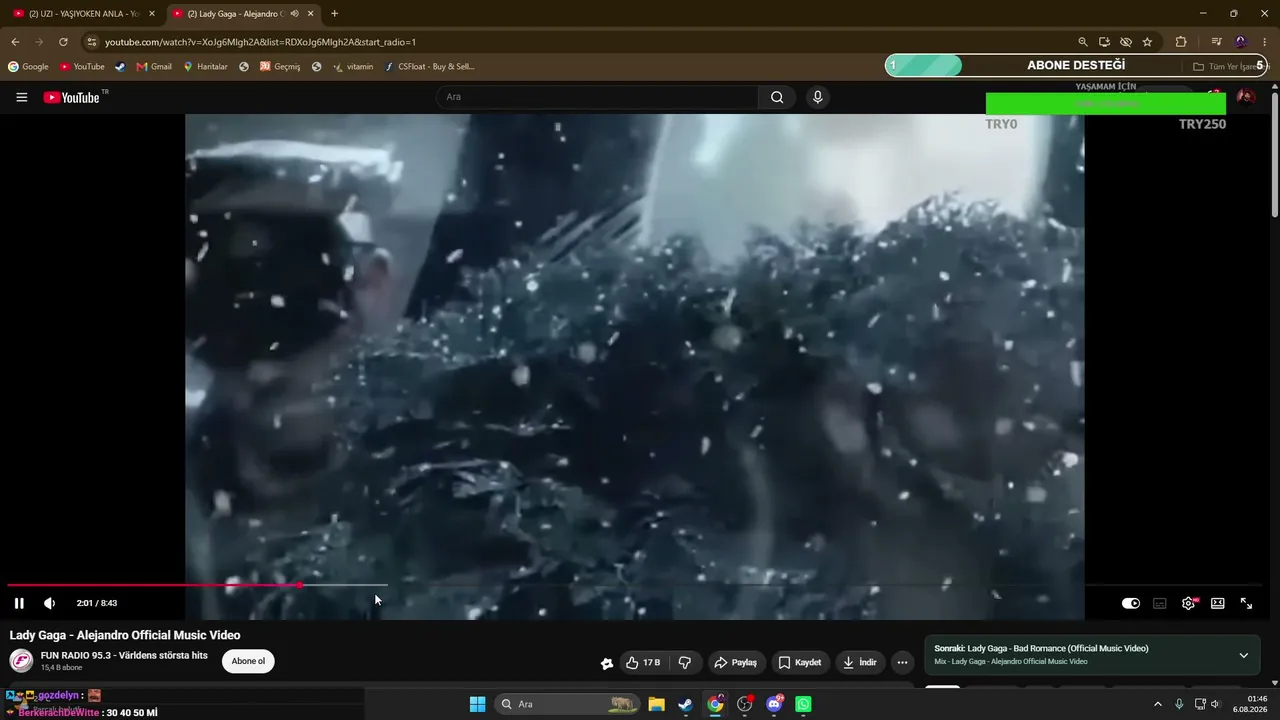Start voice search with microphone
The width and height of the screenshot is (1280, 720).
click(818, 97)
